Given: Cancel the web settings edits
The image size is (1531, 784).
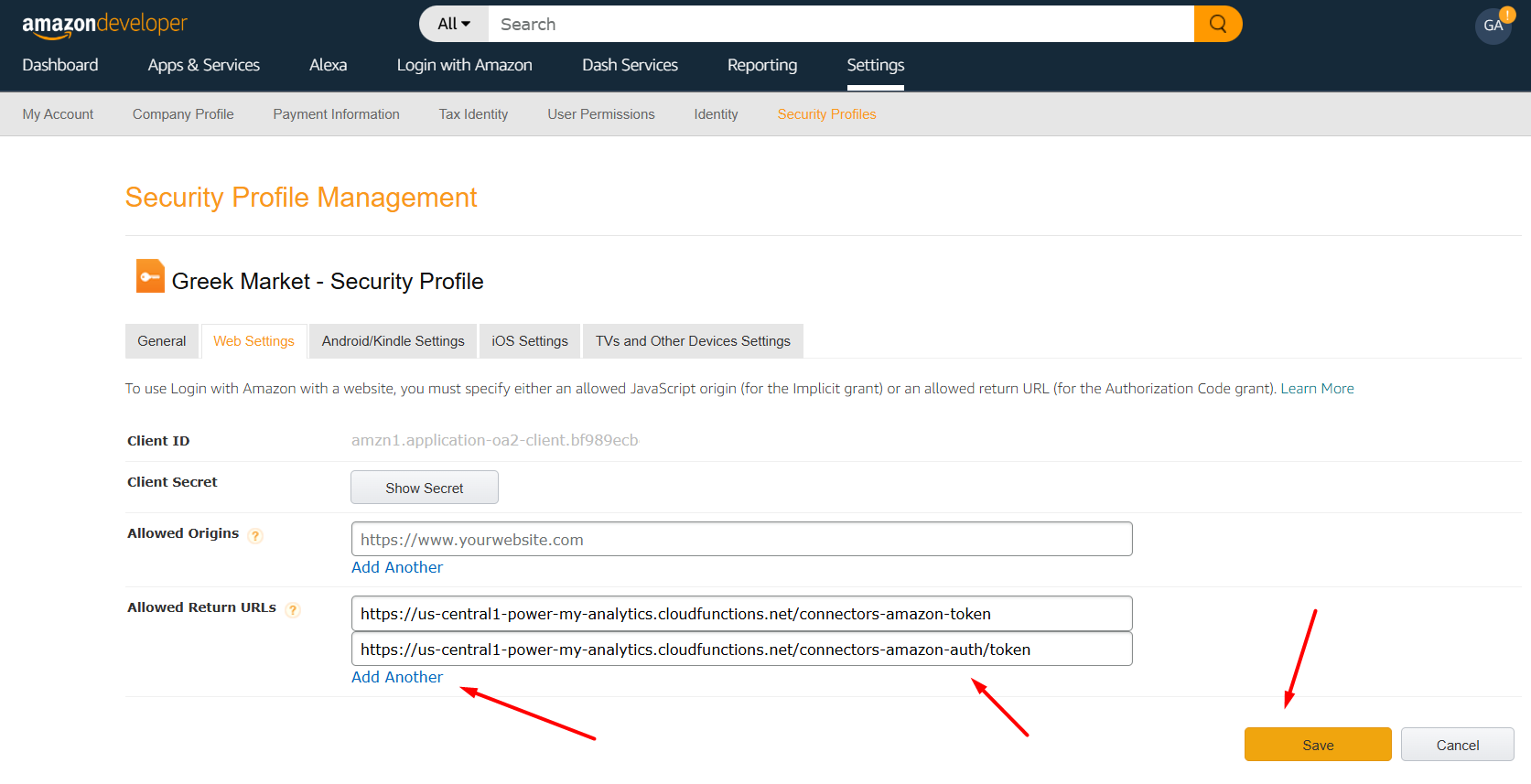Looking at the screenshot, I should pyautogui.click(x=1457, y=745).
